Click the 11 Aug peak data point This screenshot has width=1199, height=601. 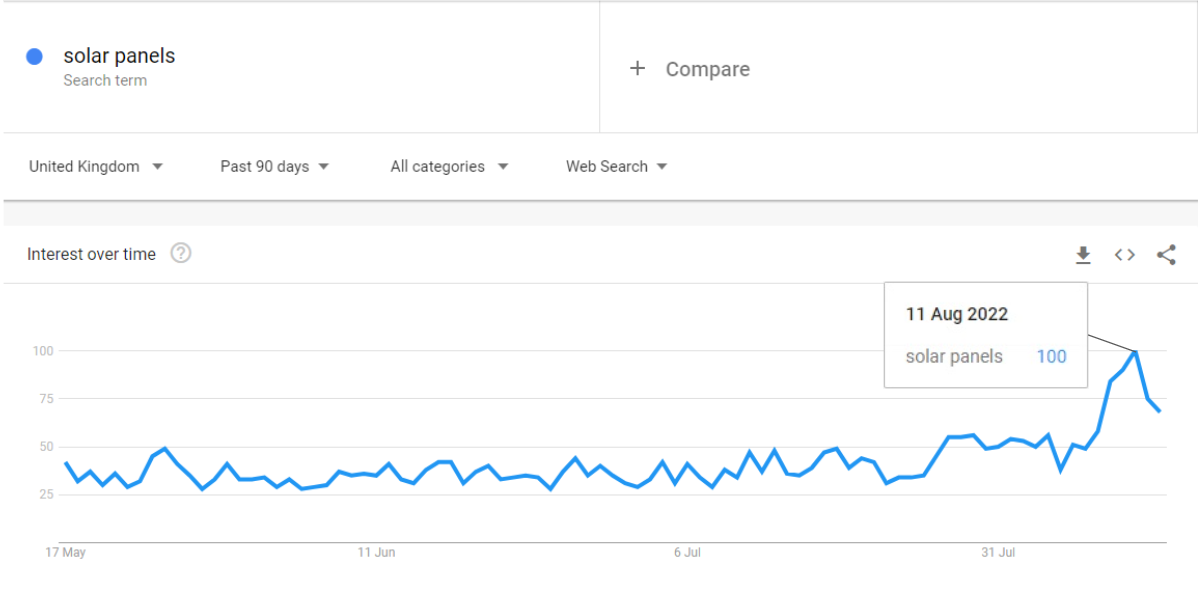click(1136, 351)
